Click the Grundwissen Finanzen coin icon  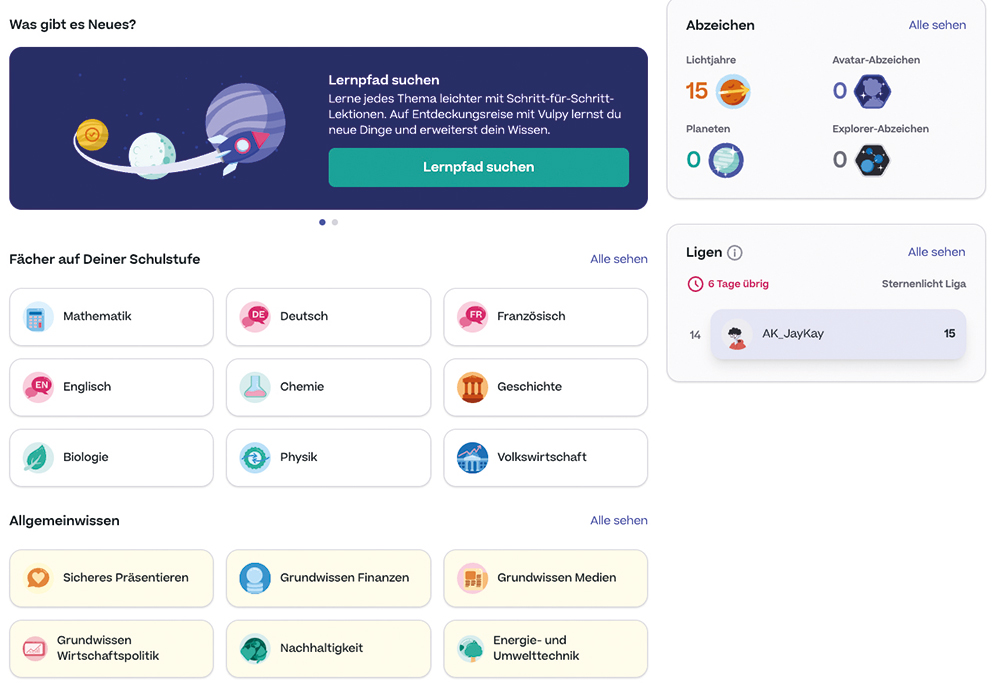(x=255, y=578)
